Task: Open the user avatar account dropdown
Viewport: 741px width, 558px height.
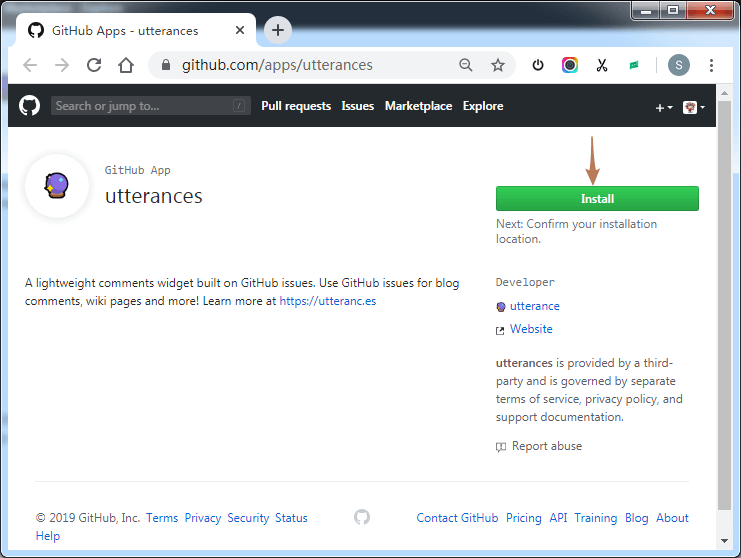Action: coord(694,107)
